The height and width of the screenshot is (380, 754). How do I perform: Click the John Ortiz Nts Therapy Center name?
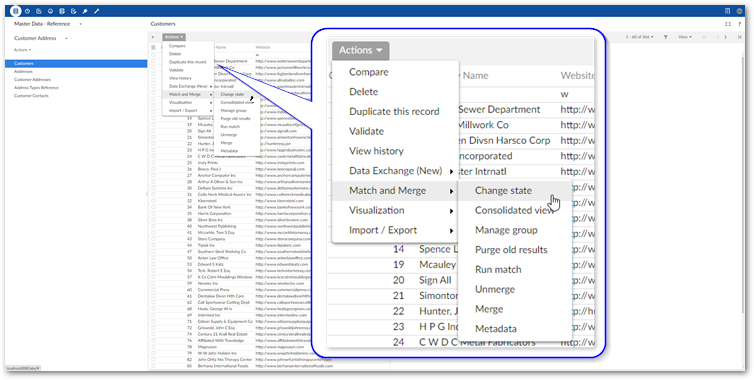click(x=225, y=360)
